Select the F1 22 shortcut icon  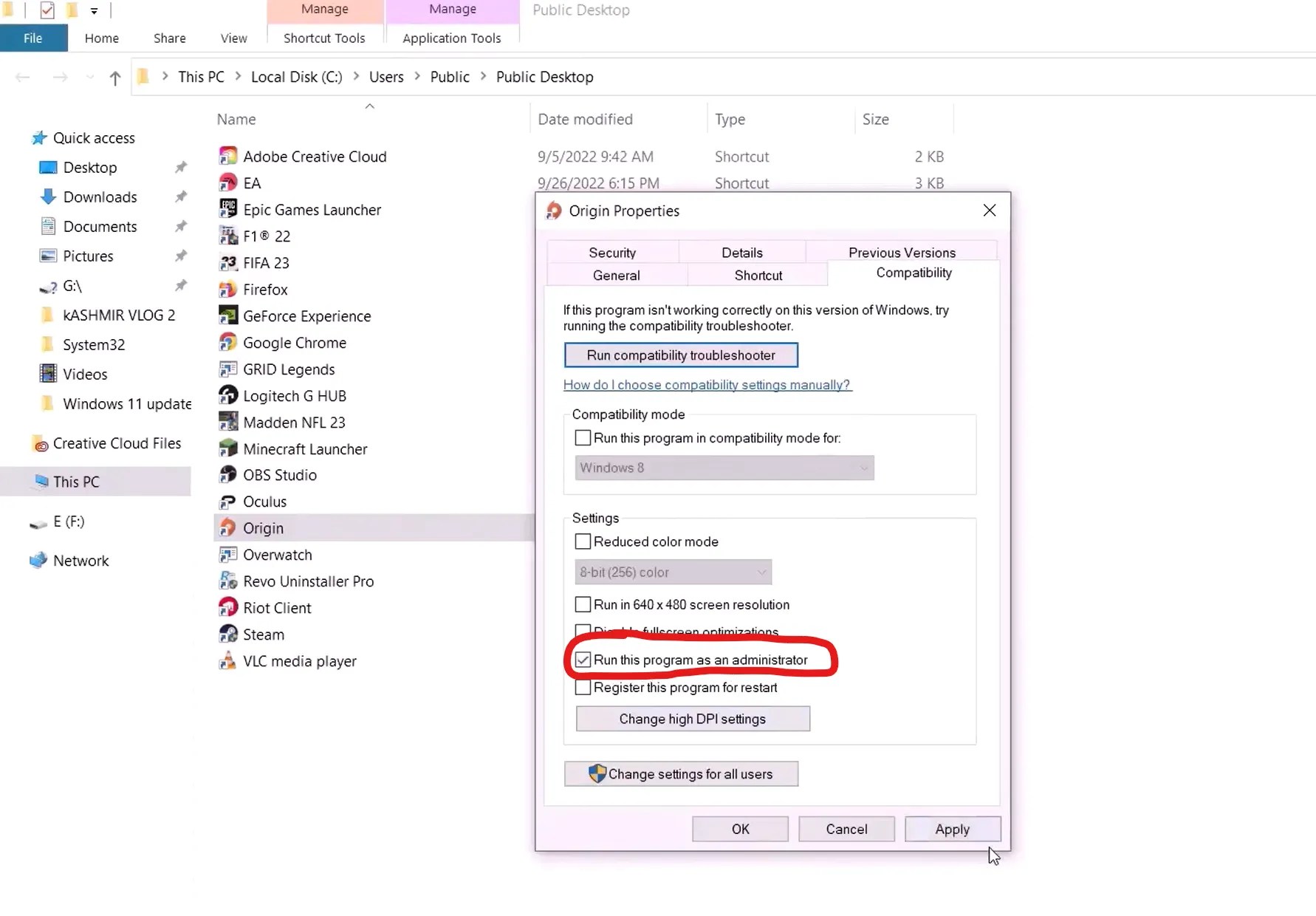click(228, 236)
